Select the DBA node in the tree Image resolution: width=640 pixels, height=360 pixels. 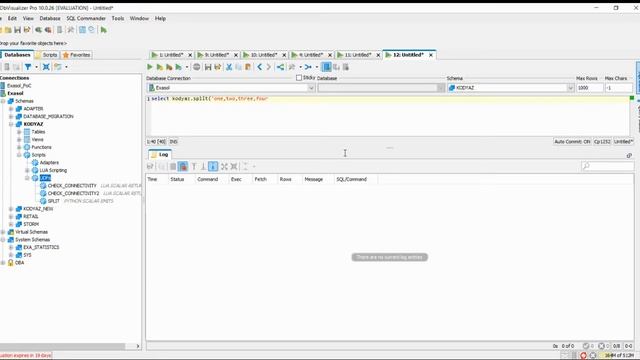click(x=19, y=263)
